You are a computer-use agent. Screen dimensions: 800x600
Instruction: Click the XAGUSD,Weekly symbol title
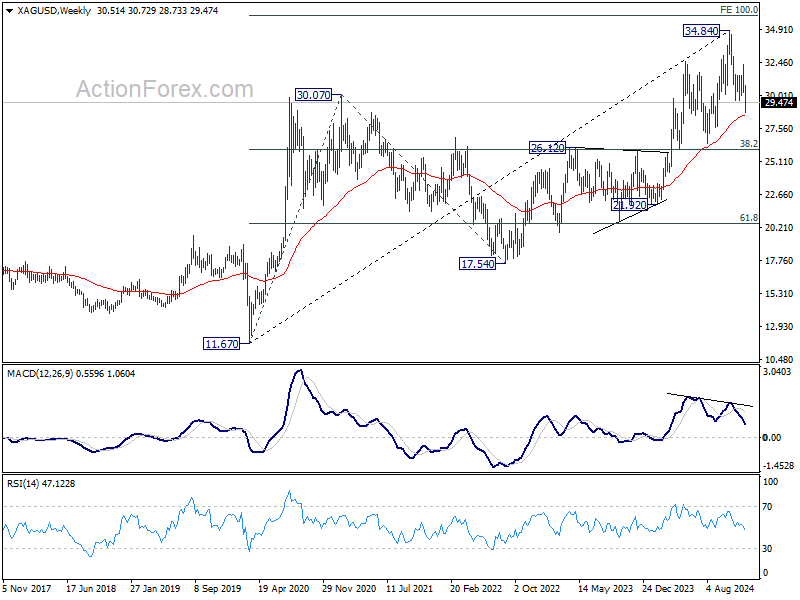coord(54,11)
